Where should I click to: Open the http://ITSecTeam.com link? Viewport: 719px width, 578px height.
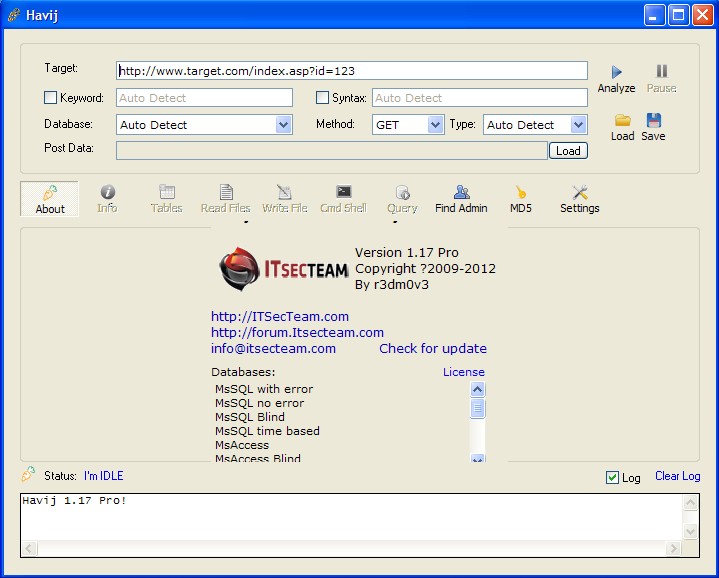point(280,316)
